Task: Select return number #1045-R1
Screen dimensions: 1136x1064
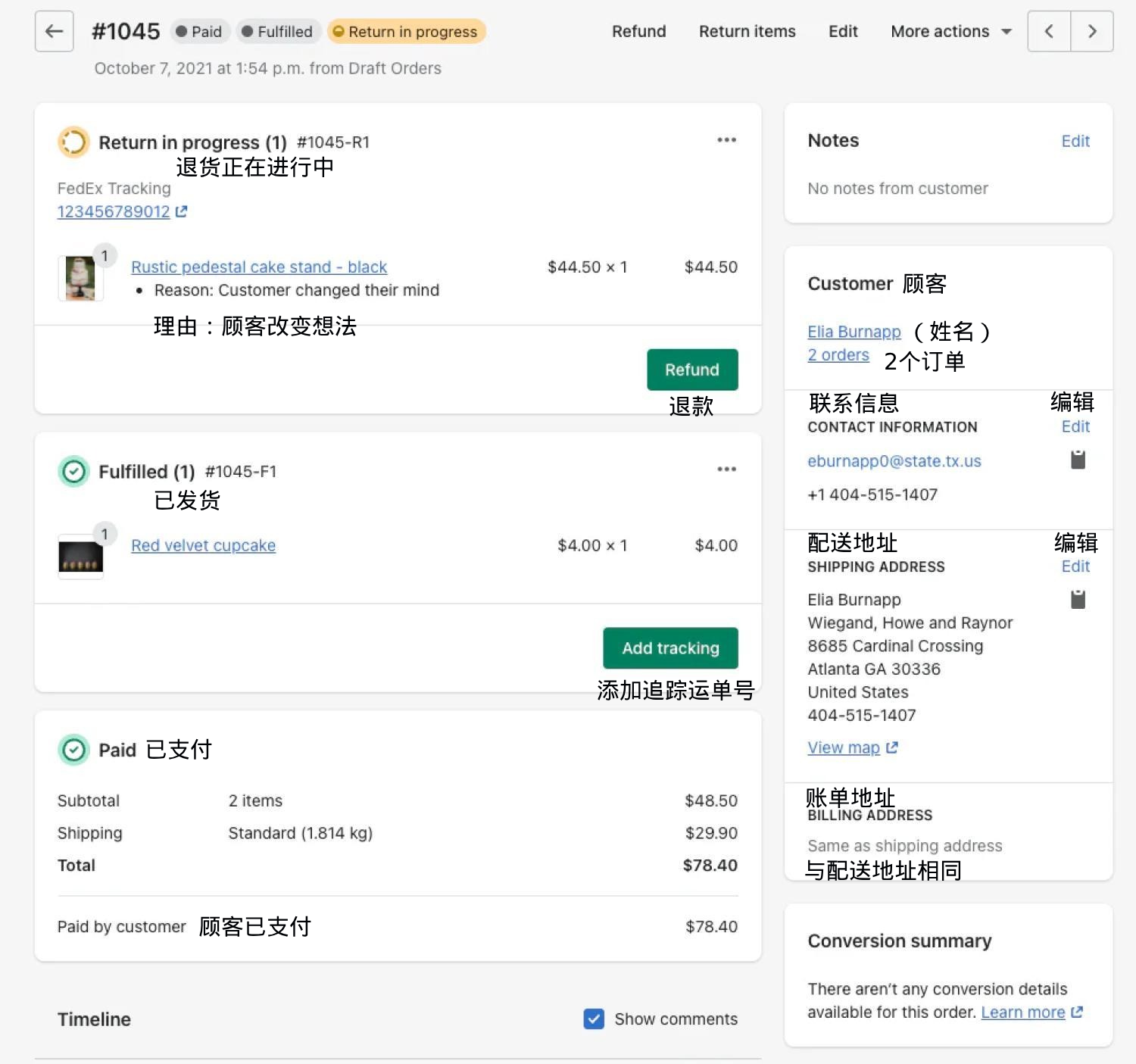Action: [x=333, y=142]
